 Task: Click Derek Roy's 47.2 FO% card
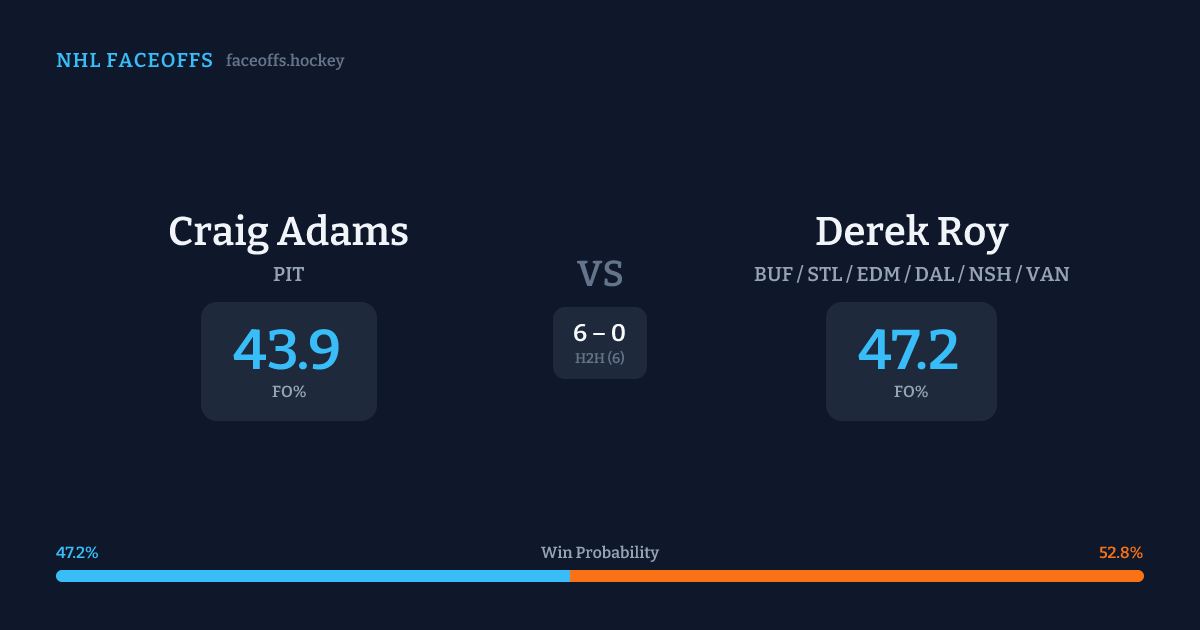[x=911, y=361]
